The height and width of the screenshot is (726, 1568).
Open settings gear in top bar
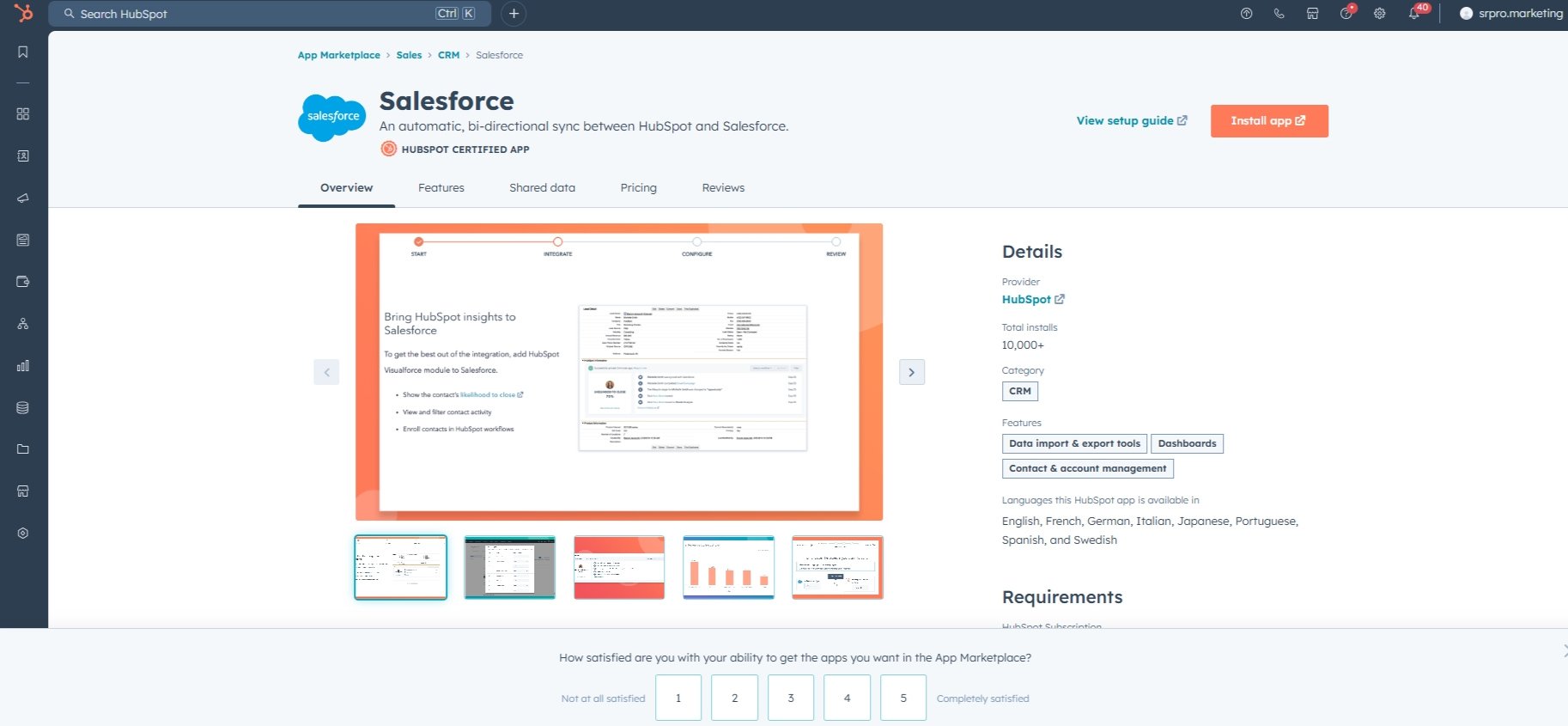[x=1380, y=14]
